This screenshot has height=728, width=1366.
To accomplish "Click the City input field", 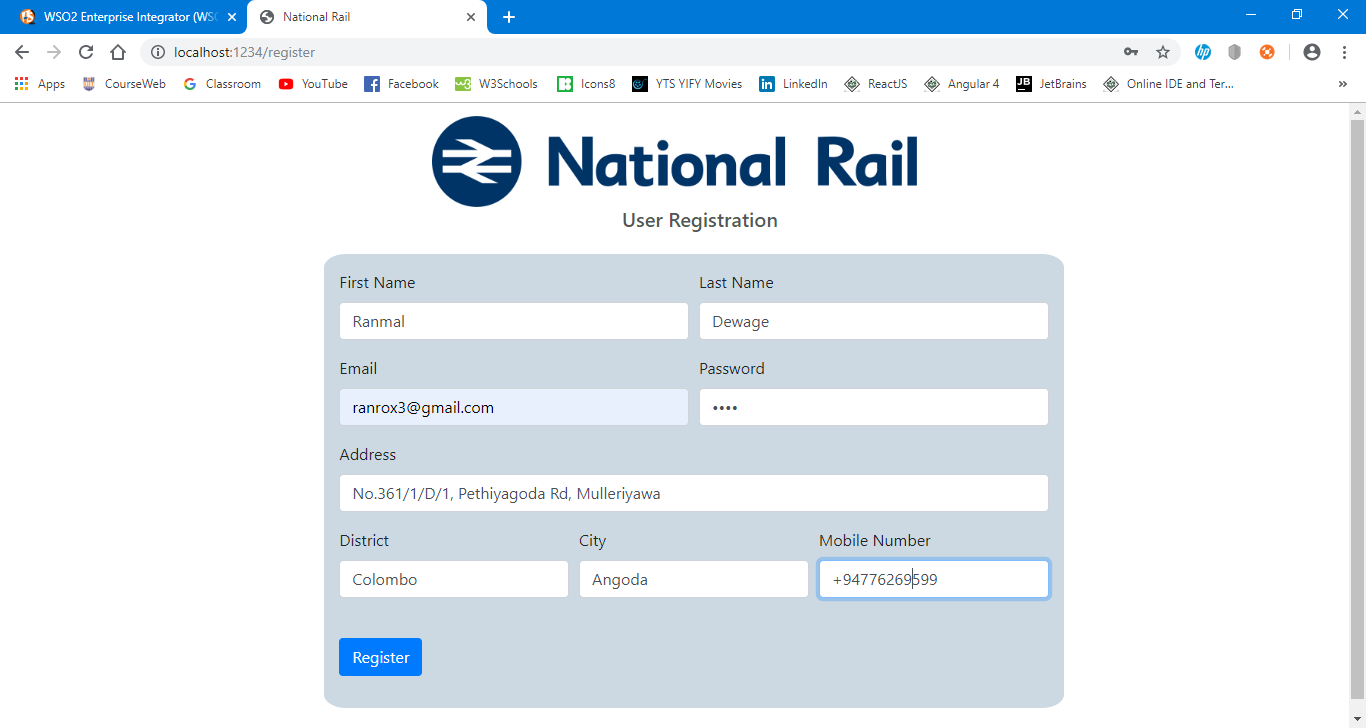I will point(694,579).
